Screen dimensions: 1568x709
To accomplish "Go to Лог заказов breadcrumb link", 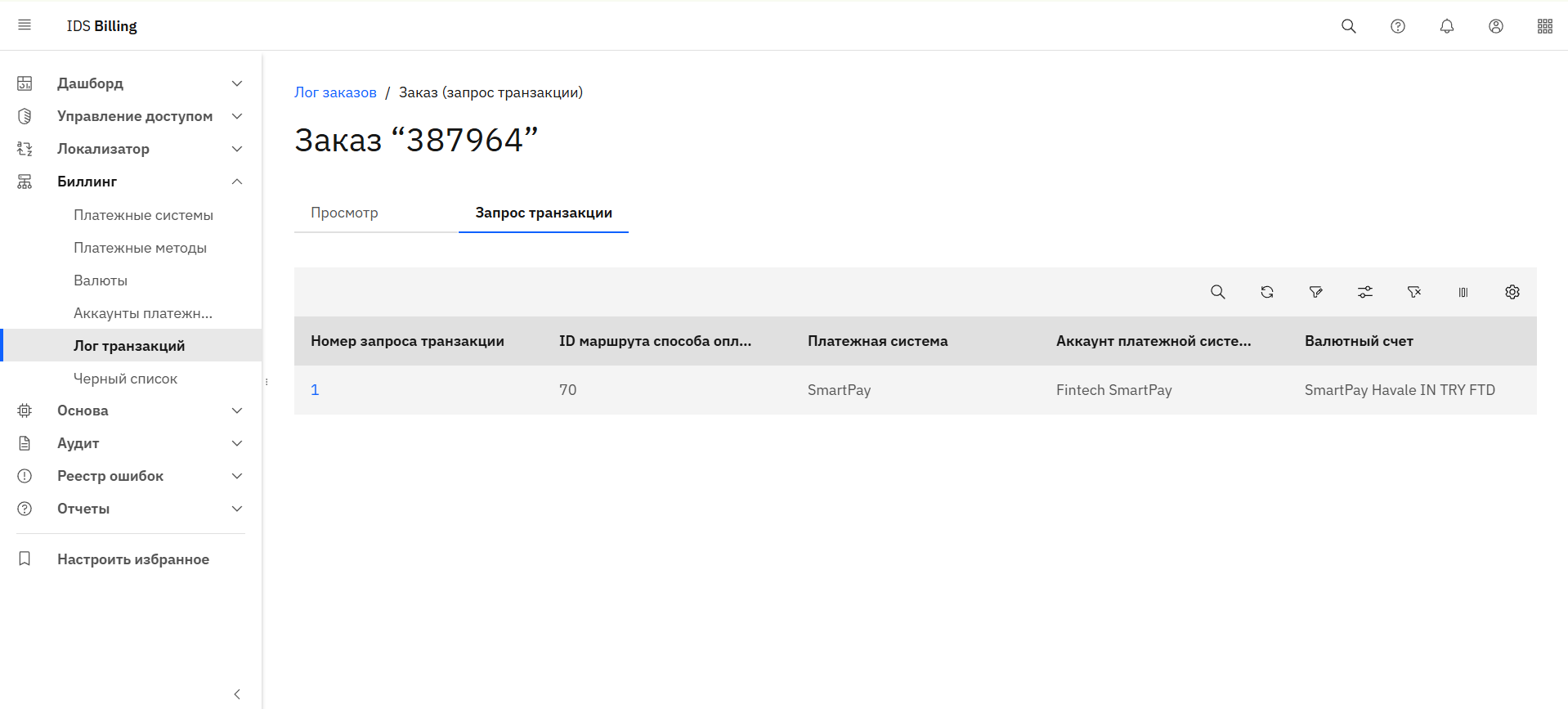I will coord(335,92).
